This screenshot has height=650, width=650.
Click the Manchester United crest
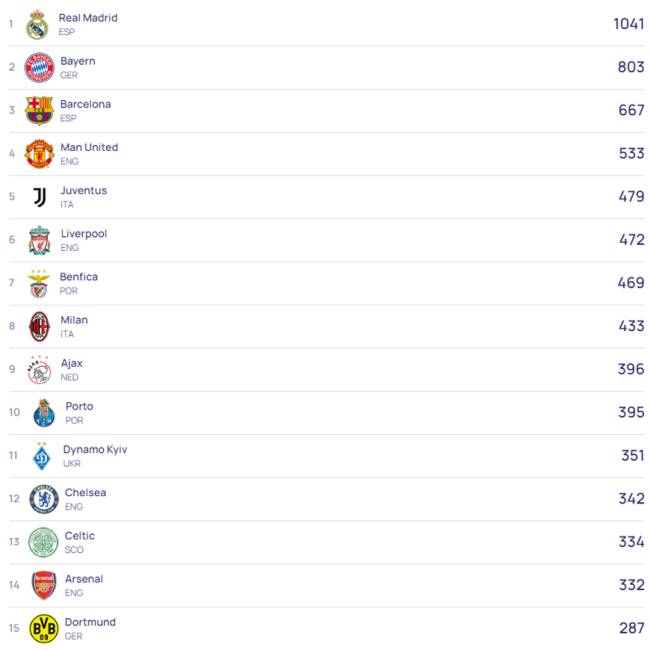click(39, 154)
